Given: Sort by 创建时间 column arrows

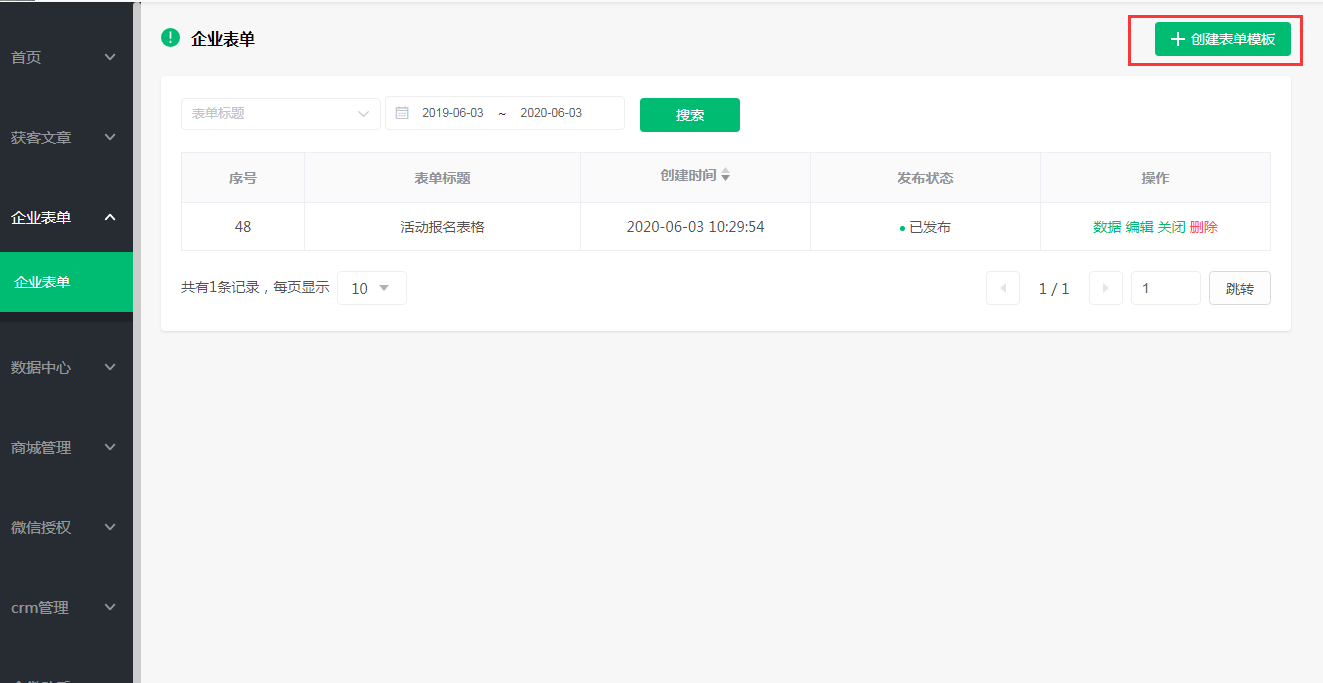Looking at the screenshot, I should tap(726, 175).
